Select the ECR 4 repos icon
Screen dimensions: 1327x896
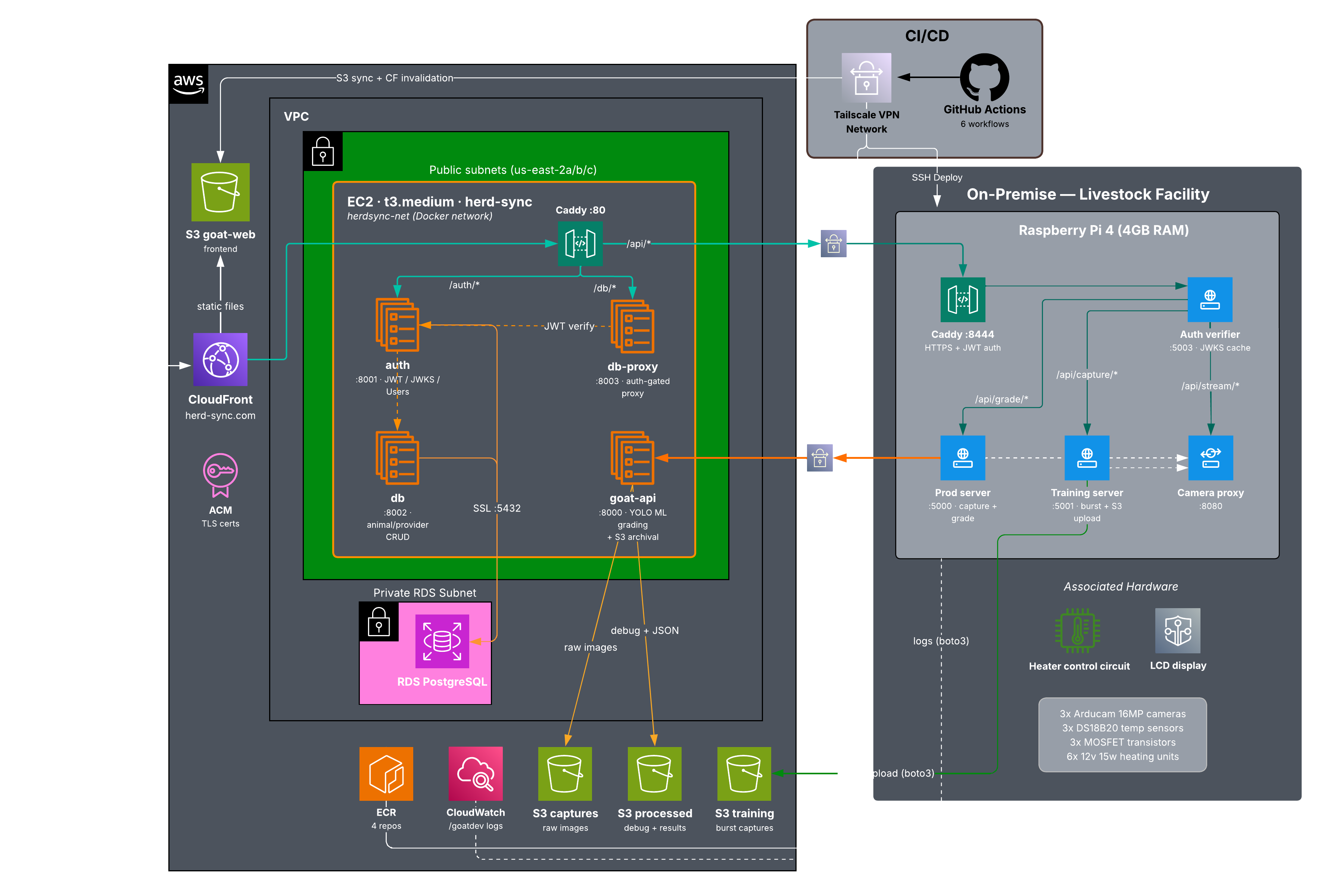pyautogui.click(x=386, y=774)
